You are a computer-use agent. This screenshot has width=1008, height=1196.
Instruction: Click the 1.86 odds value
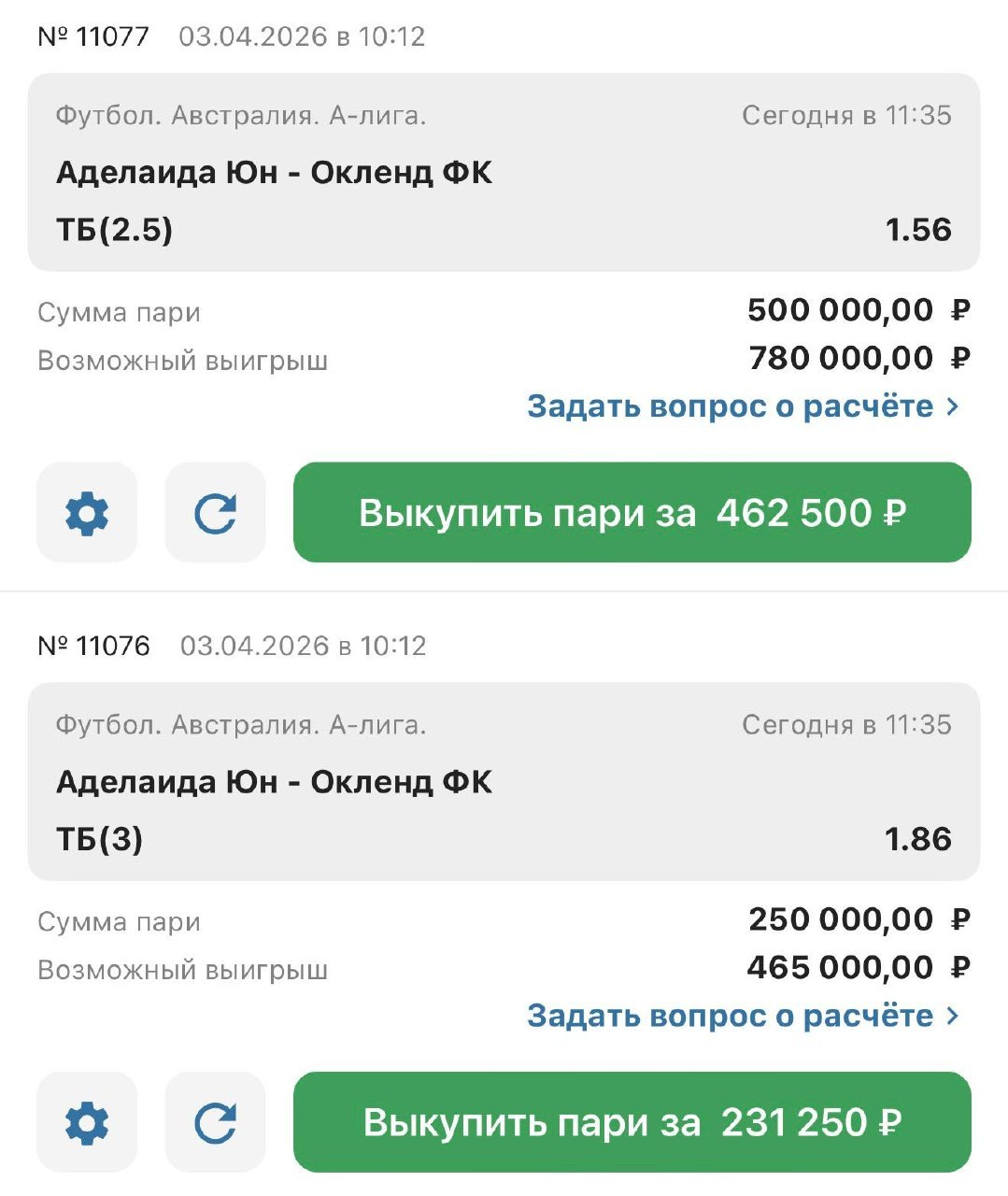coord(917,839)
